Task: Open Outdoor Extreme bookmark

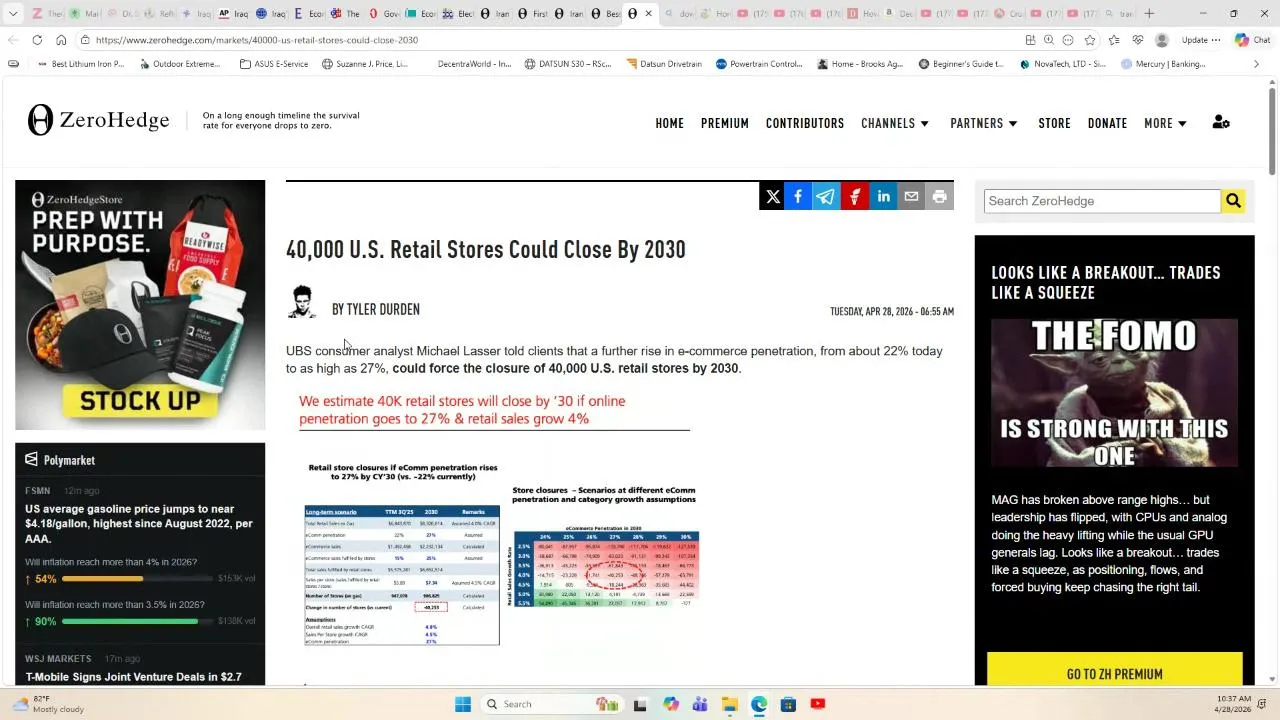Action: 180,64
